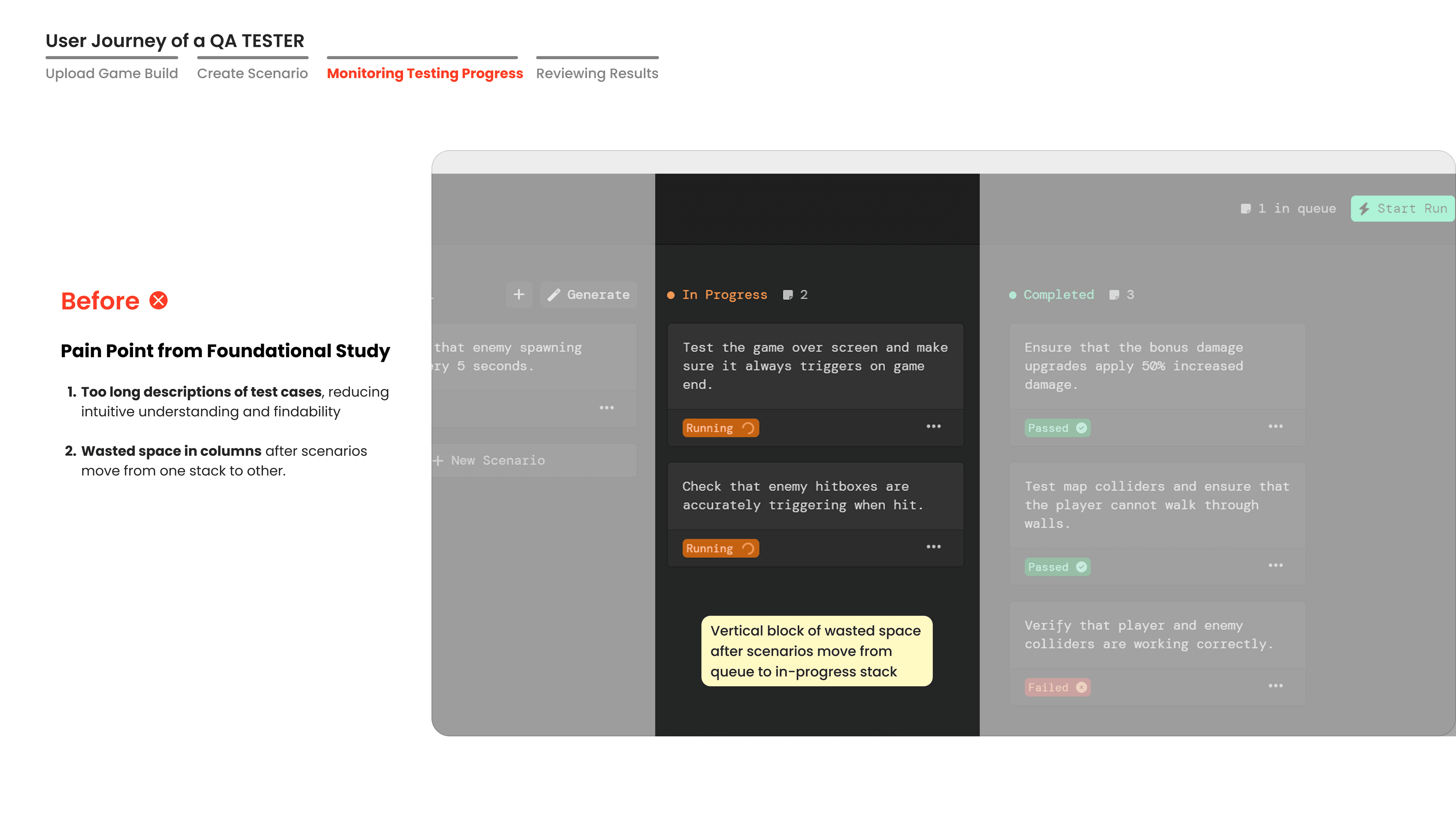1456x819 pixels.
Task: Open the options menu on the enemy hitboxes card
Action: tap(933, 546)
